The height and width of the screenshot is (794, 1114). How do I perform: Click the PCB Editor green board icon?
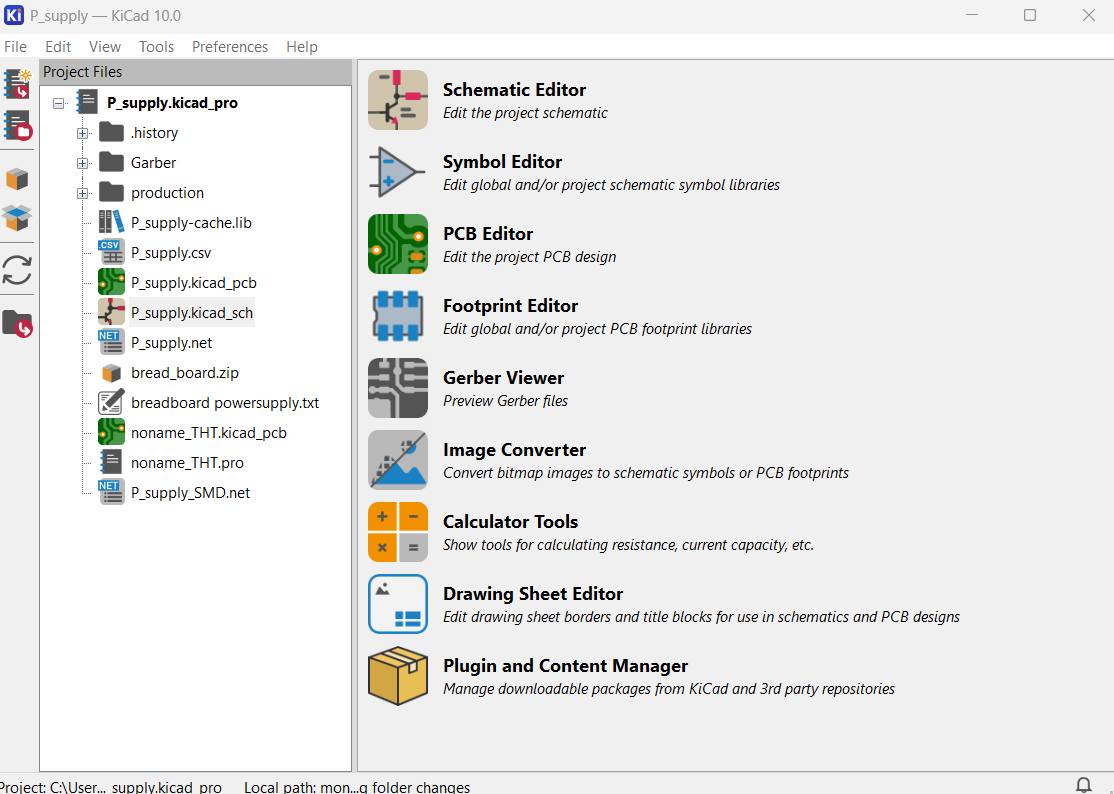398,244
